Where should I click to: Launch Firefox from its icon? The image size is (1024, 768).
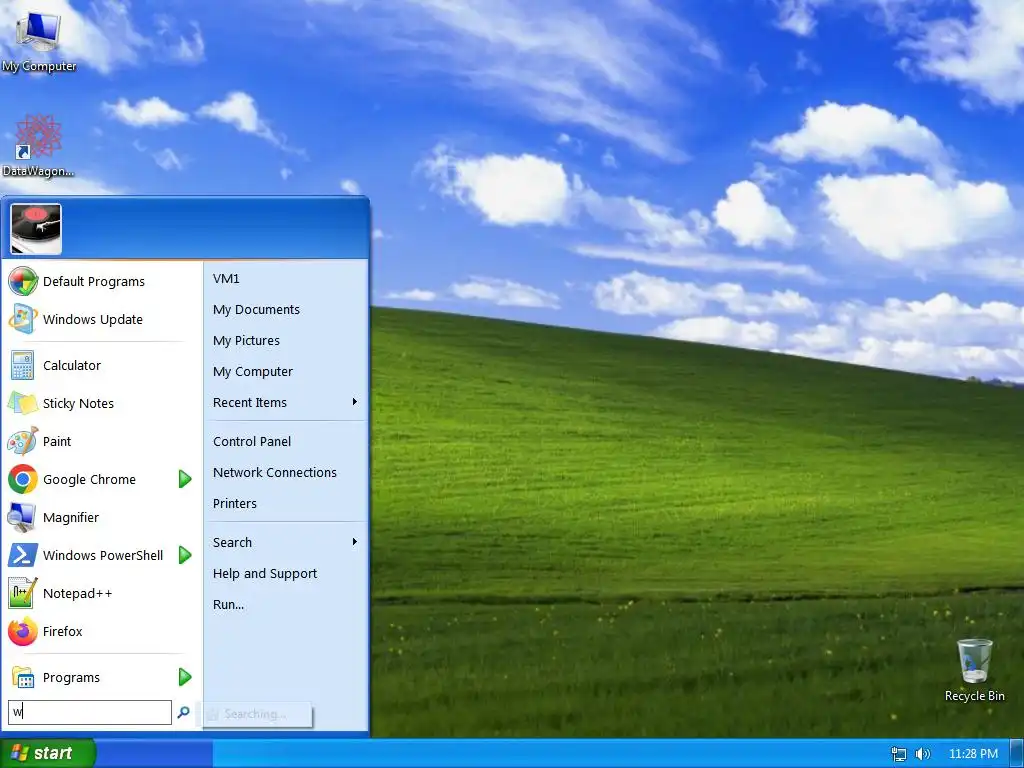point(23,632)
